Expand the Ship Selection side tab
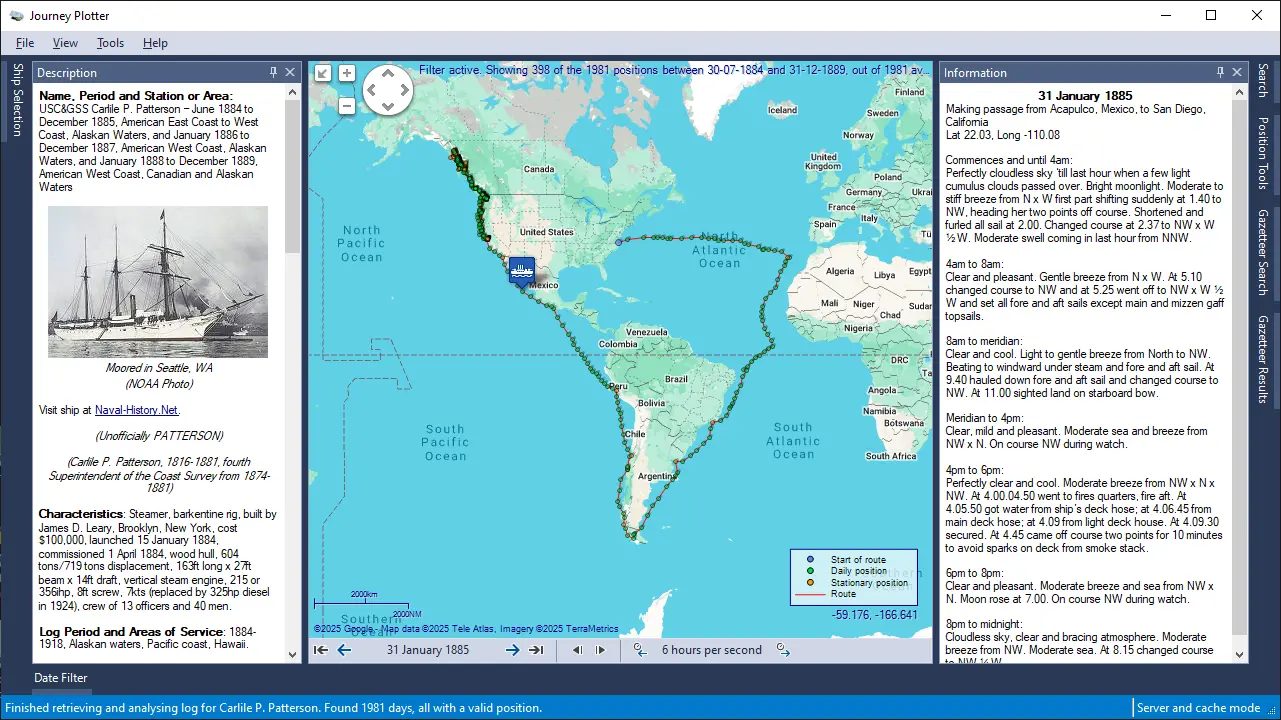This screenshot has height=720, width=1281. [16, 100]
